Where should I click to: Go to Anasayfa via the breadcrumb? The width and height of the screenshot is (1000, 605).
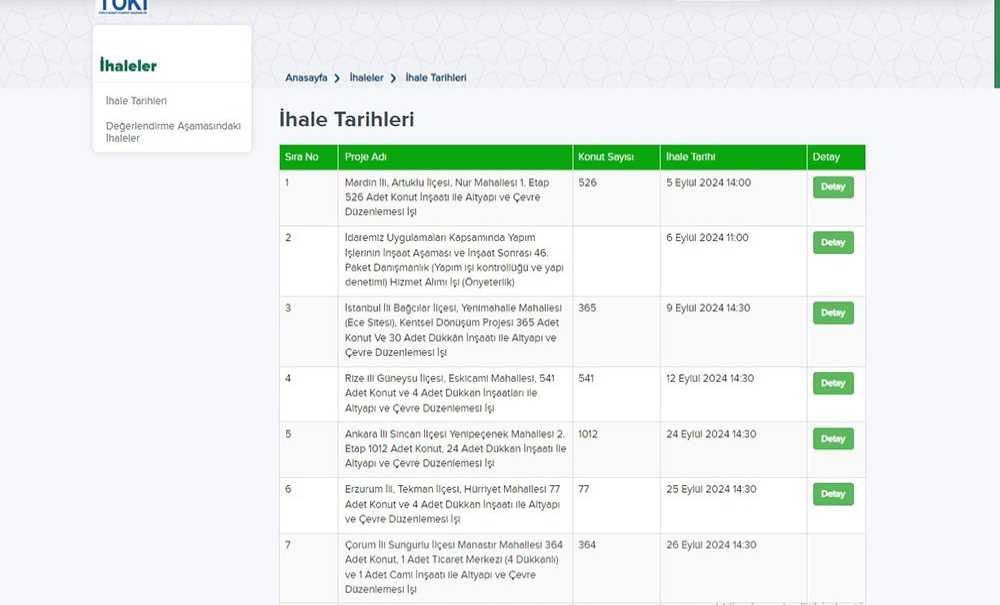tap(306, 78)
